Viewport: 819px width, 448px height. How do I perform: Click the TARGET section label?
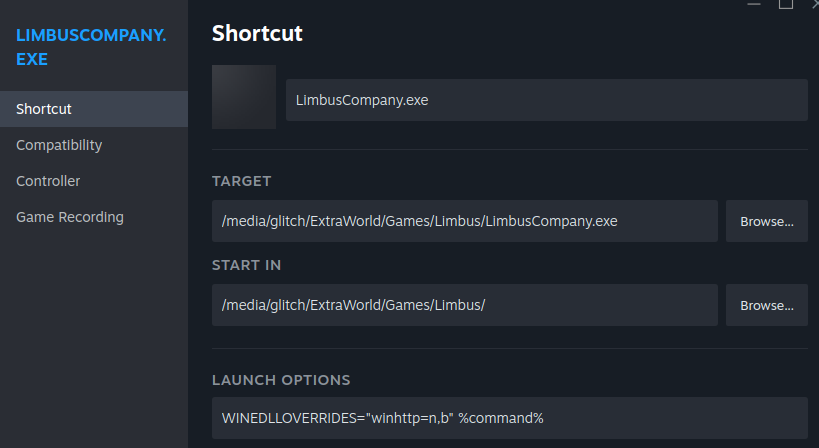click(242, 181)
